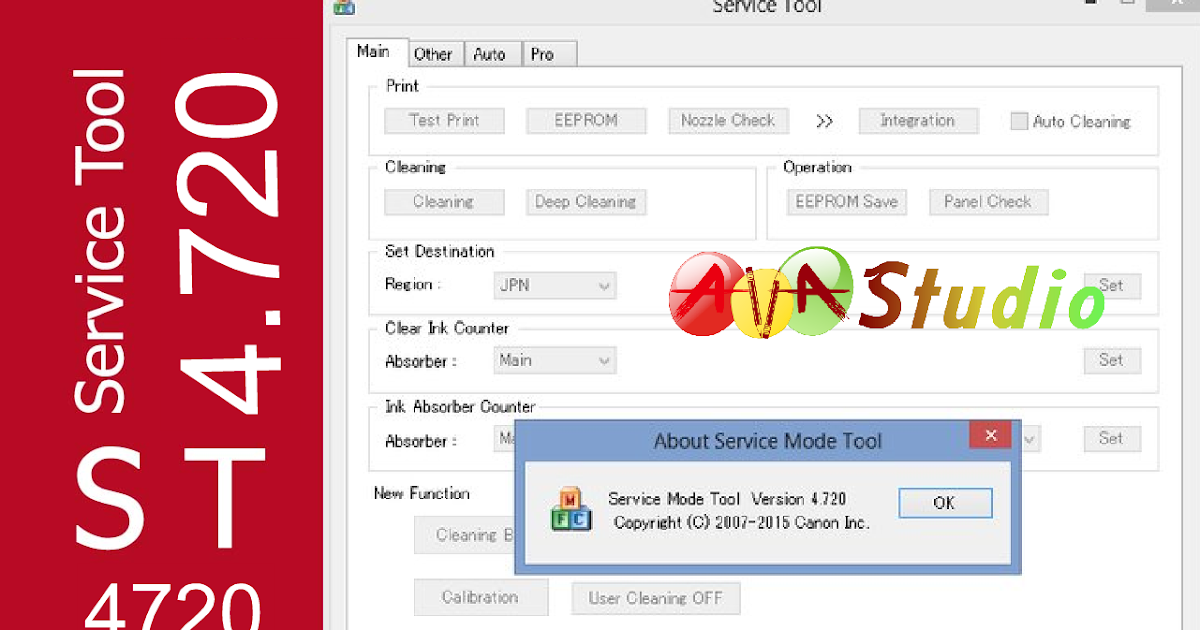Expand the Region JPN dropdown
Screen dimensions: 1200x630
point(555,285)
